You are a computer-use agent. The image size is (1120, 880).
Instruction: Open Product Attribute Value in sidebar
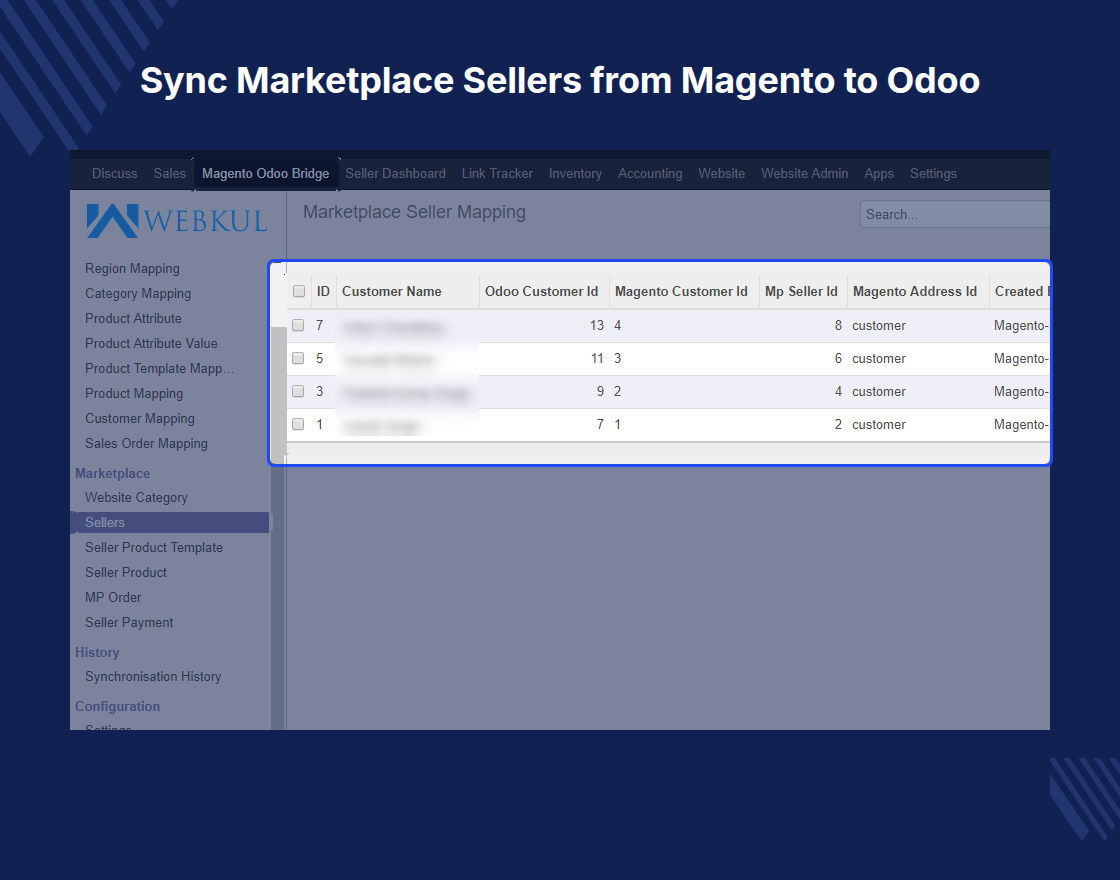[151, 344]
